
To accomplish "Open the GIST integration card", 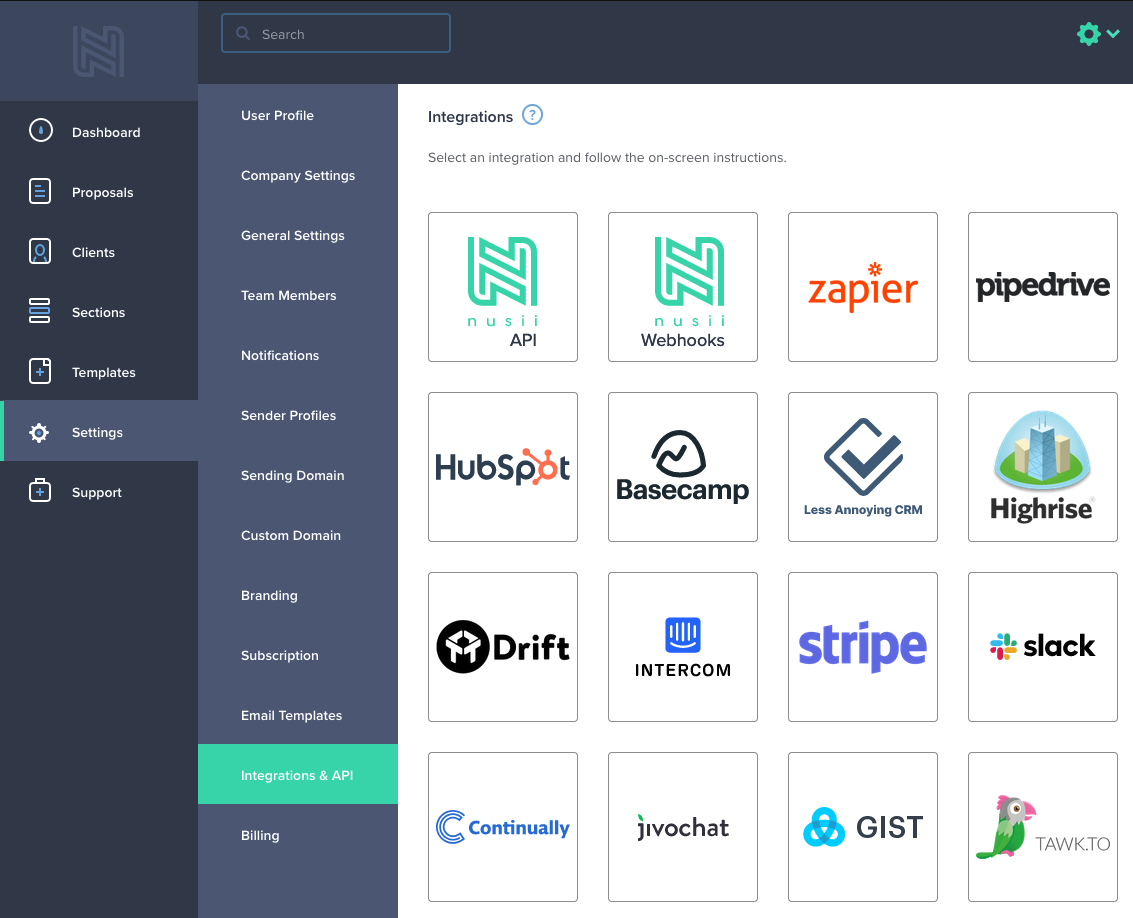I will [863, 827].
